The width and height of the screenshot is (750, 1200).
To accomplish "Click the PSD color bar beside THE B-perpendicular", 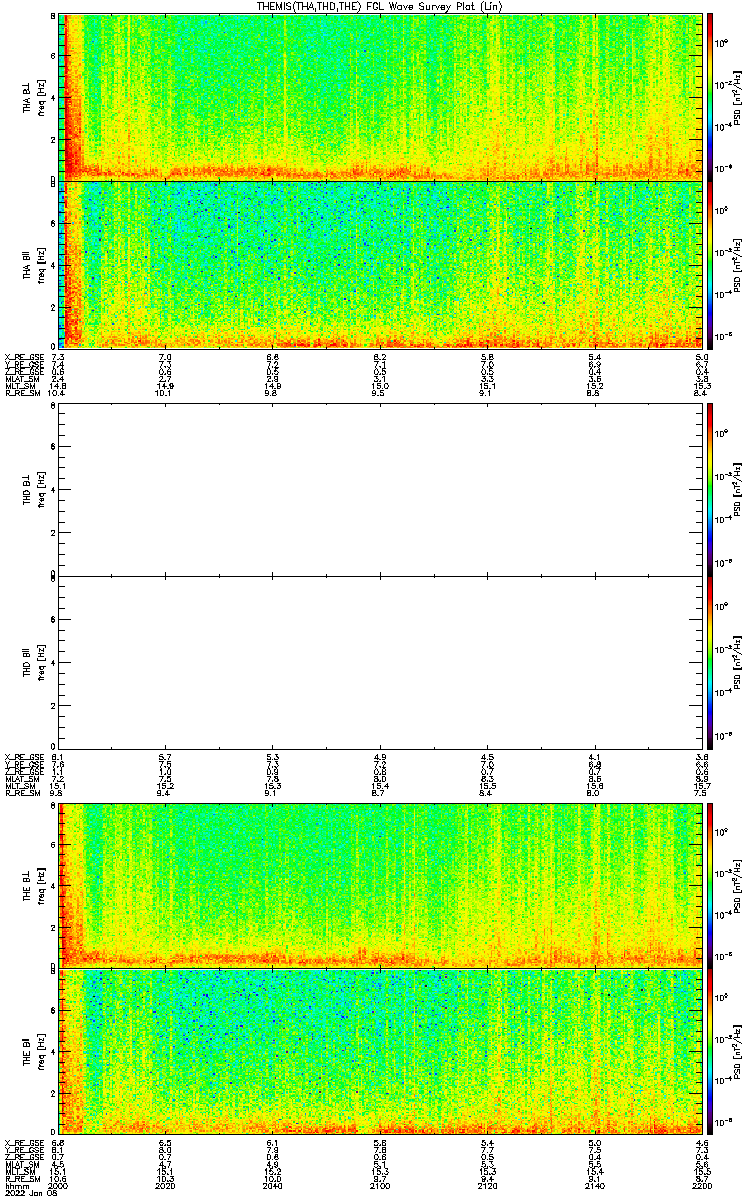I will point(710,885).
